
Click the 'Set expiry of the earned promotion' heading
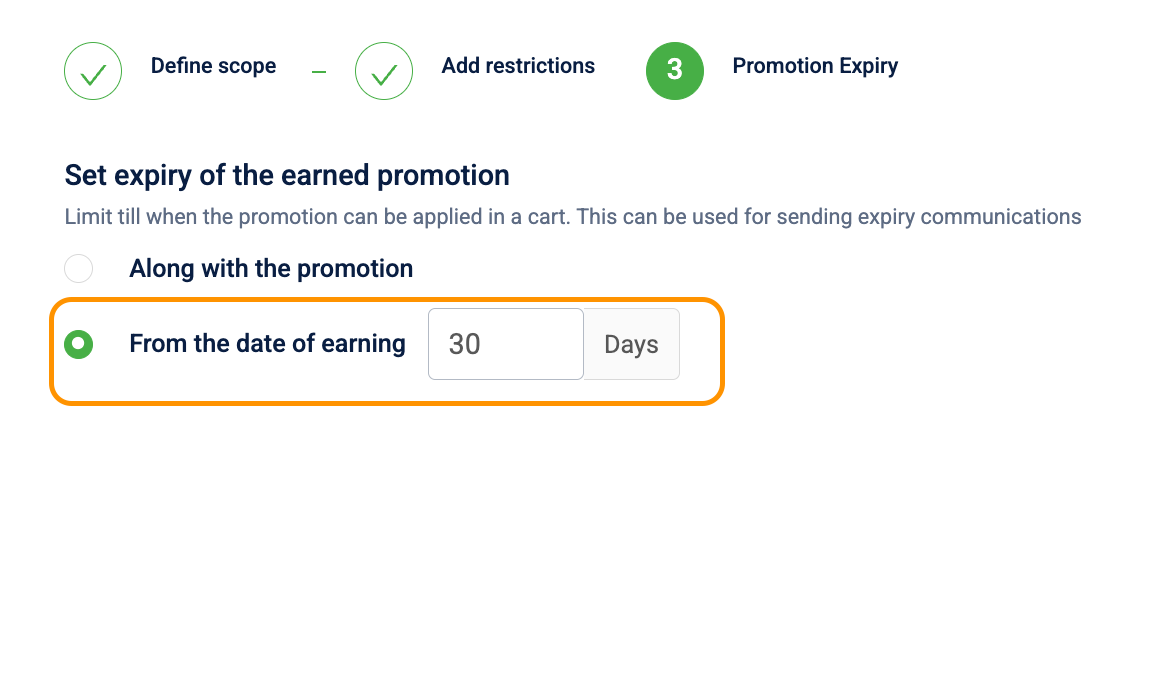point(287,176)
